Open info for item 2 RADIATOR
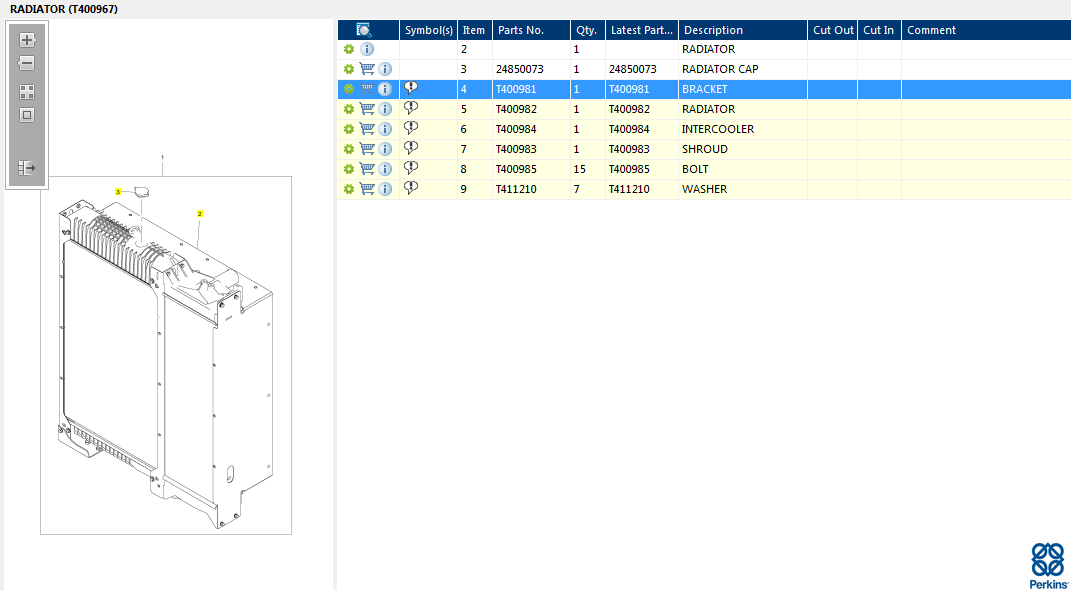The image size is (1071, 591). pyautogui.click(x=367, y=49)
